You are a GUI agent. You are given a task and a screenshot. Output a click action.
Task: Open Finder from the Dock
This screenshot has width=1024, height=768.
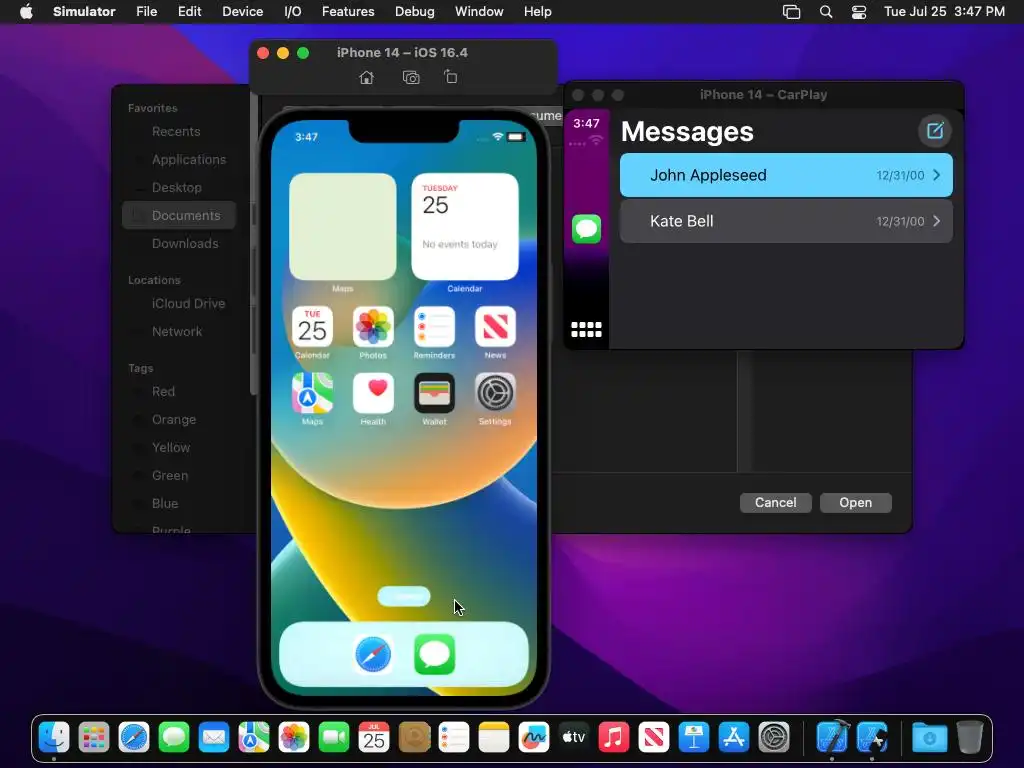pyautogui.click(x=54, y=738)
